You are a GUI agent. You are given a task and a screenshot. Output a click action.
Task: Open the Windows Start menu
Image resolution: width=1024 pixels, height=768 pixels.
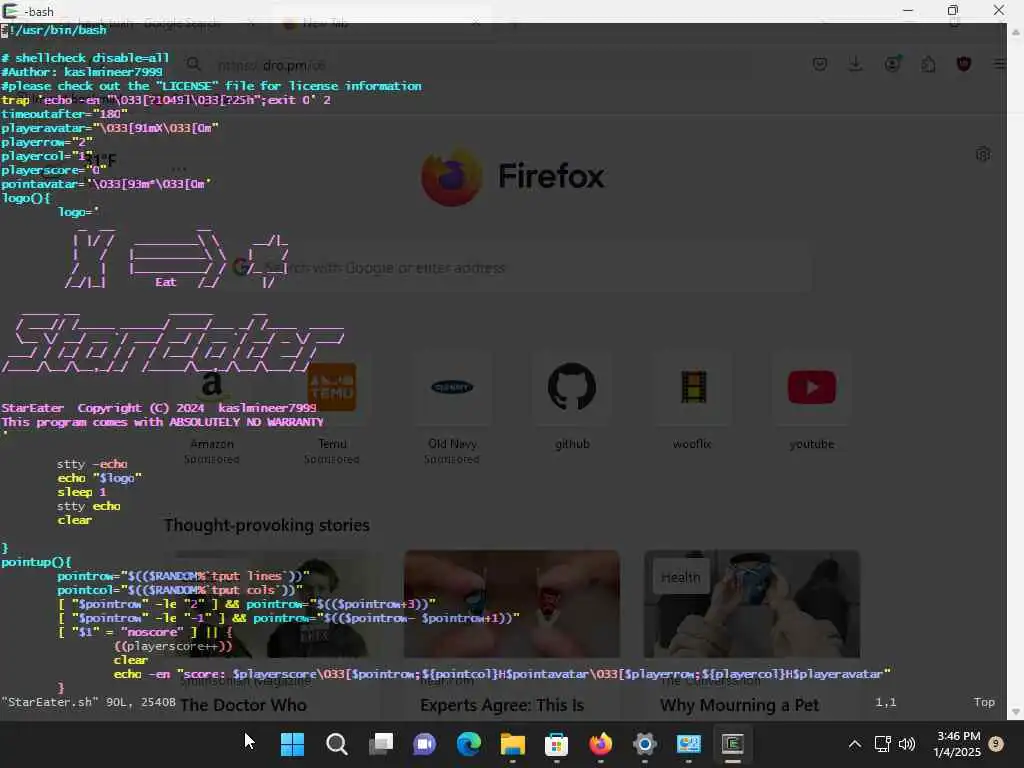point(292,744)
